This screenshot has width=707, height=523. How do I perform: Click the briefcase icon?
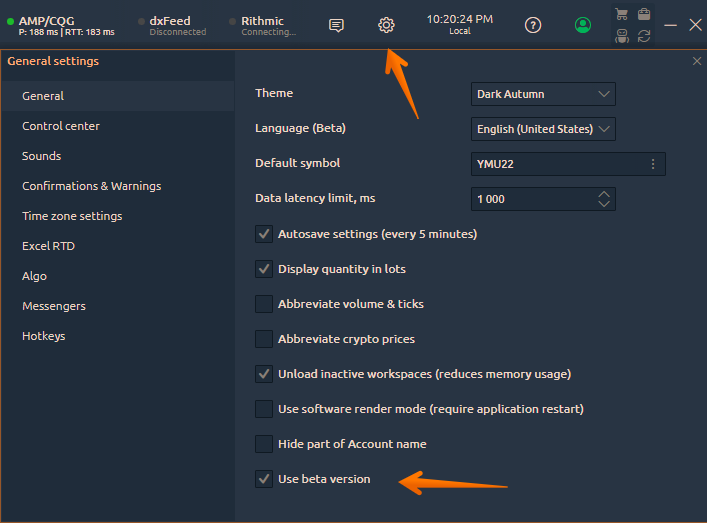point(644,14)
